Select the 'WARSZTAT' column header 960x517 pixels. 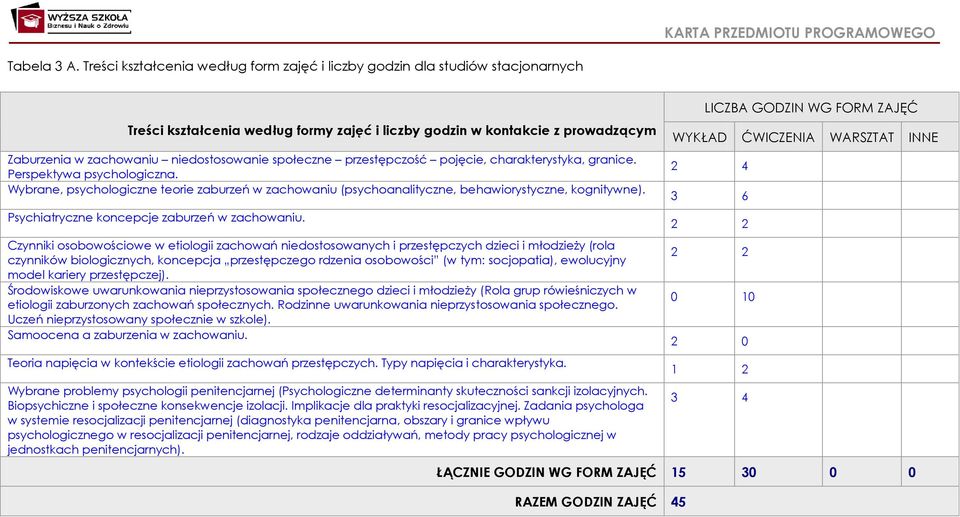point(861,137)
